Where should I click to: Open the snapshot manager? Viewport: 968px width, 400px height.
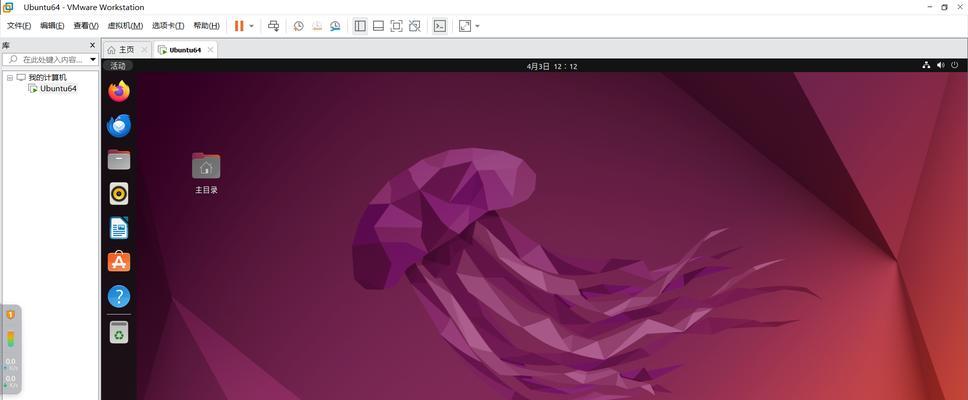tap(335, 26)
